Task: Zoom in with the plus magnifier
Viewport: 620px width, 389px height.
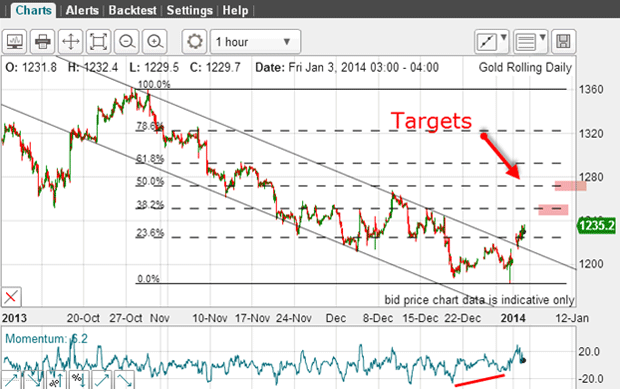Action: (x=155, y=42)
